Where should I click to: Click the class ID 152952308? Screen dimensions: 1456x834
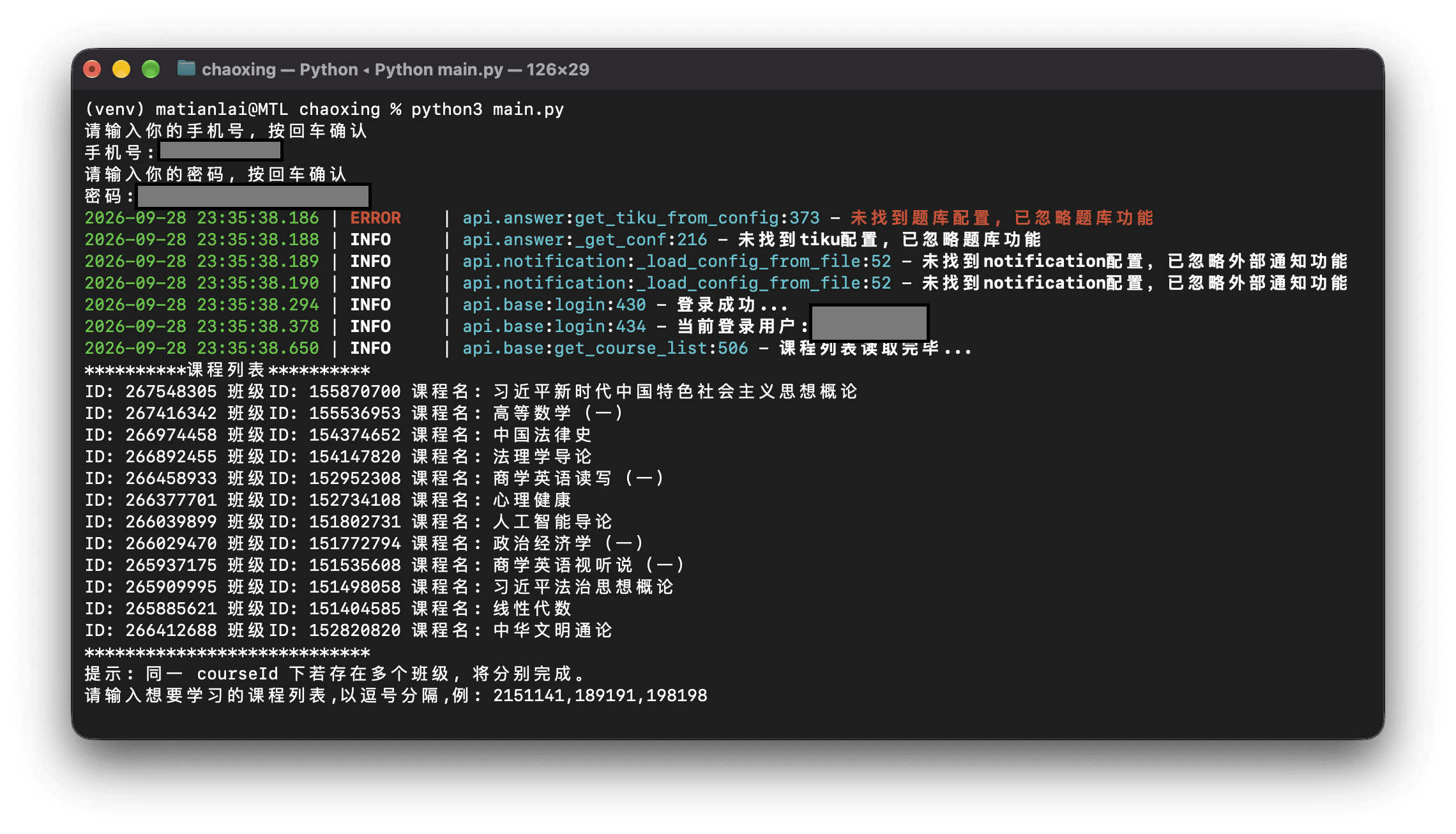click(354, 478)
